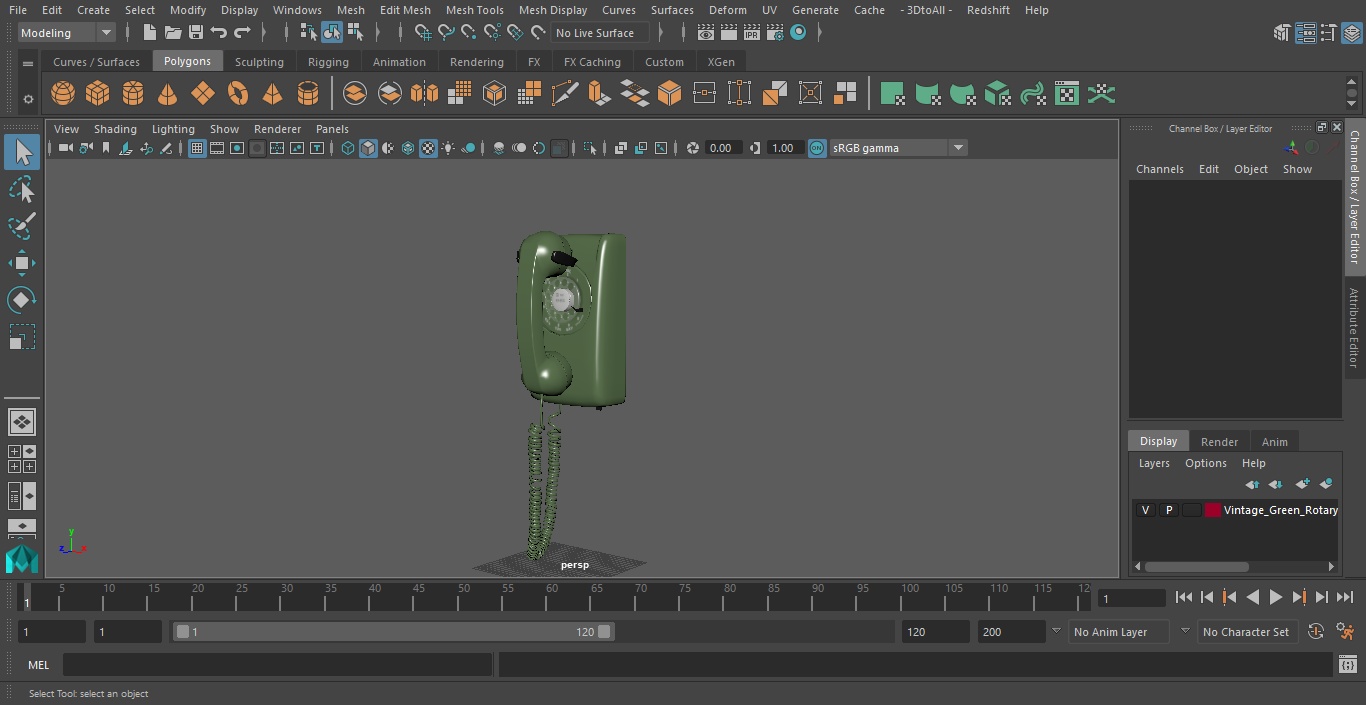
Task: Open Options in the layer editor
Action: (1205, 463)
